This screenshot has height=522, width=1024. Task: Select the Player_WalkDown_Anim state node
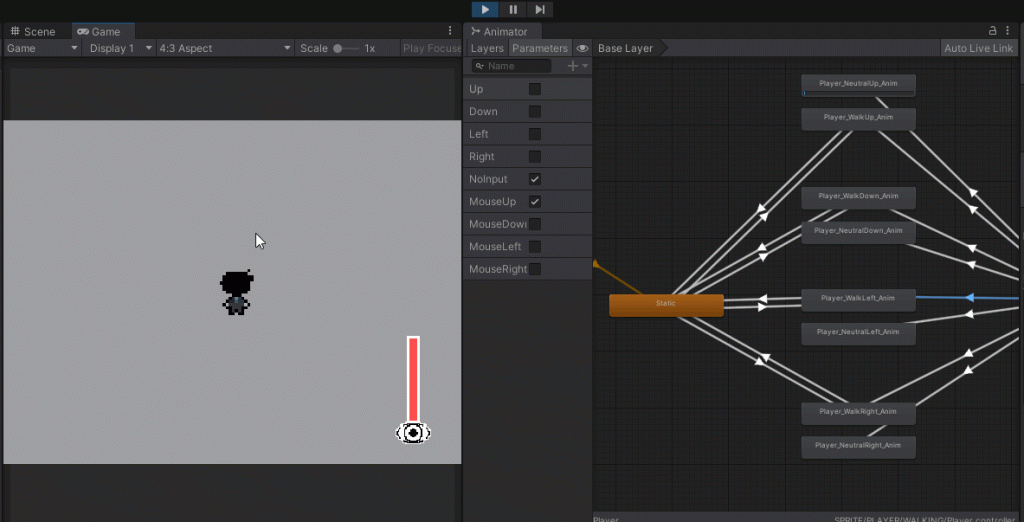[858, 198]
